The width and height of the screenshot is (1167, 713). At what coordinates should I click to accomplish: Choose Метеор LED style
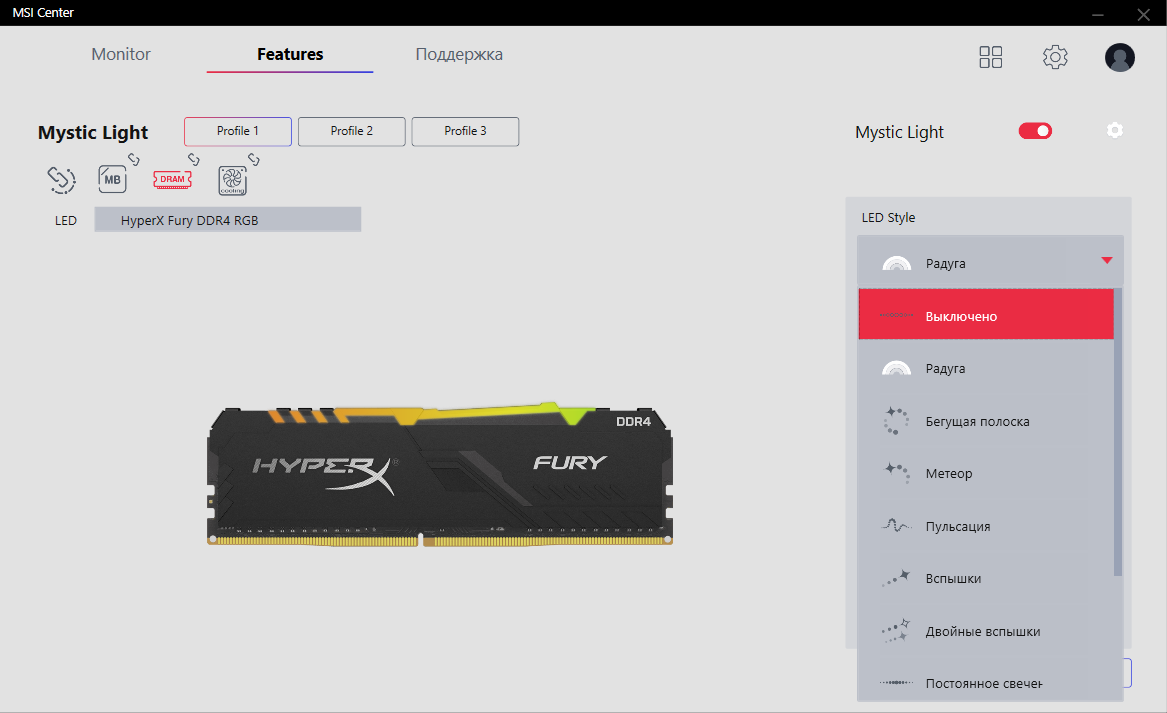point(985,473)
